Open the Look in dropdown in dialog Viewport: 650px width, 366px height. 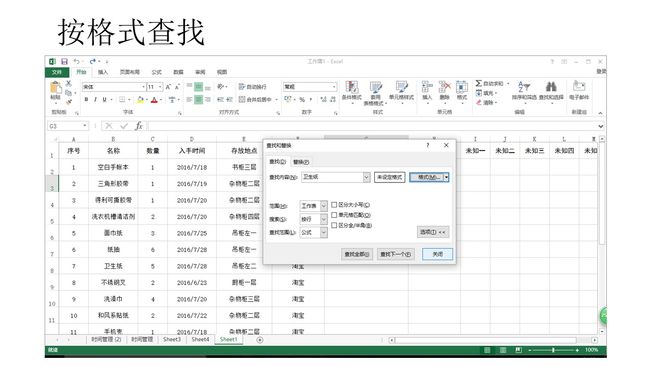pyautogui.click(x=324, y=233)
